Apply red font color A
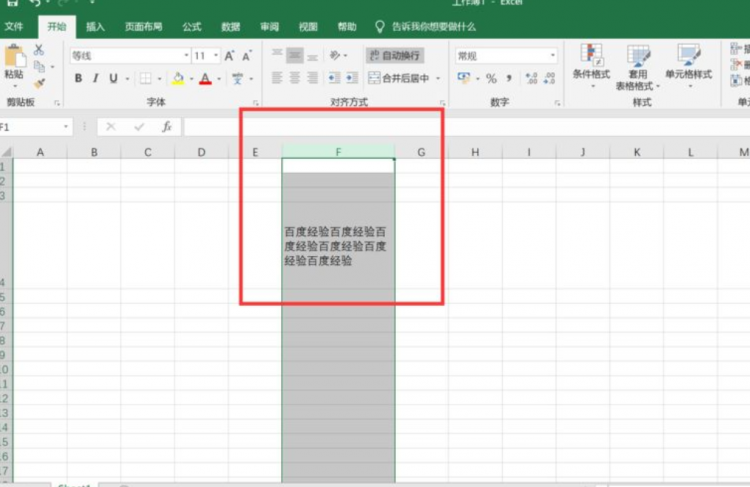750x487 pixels. 205,78
